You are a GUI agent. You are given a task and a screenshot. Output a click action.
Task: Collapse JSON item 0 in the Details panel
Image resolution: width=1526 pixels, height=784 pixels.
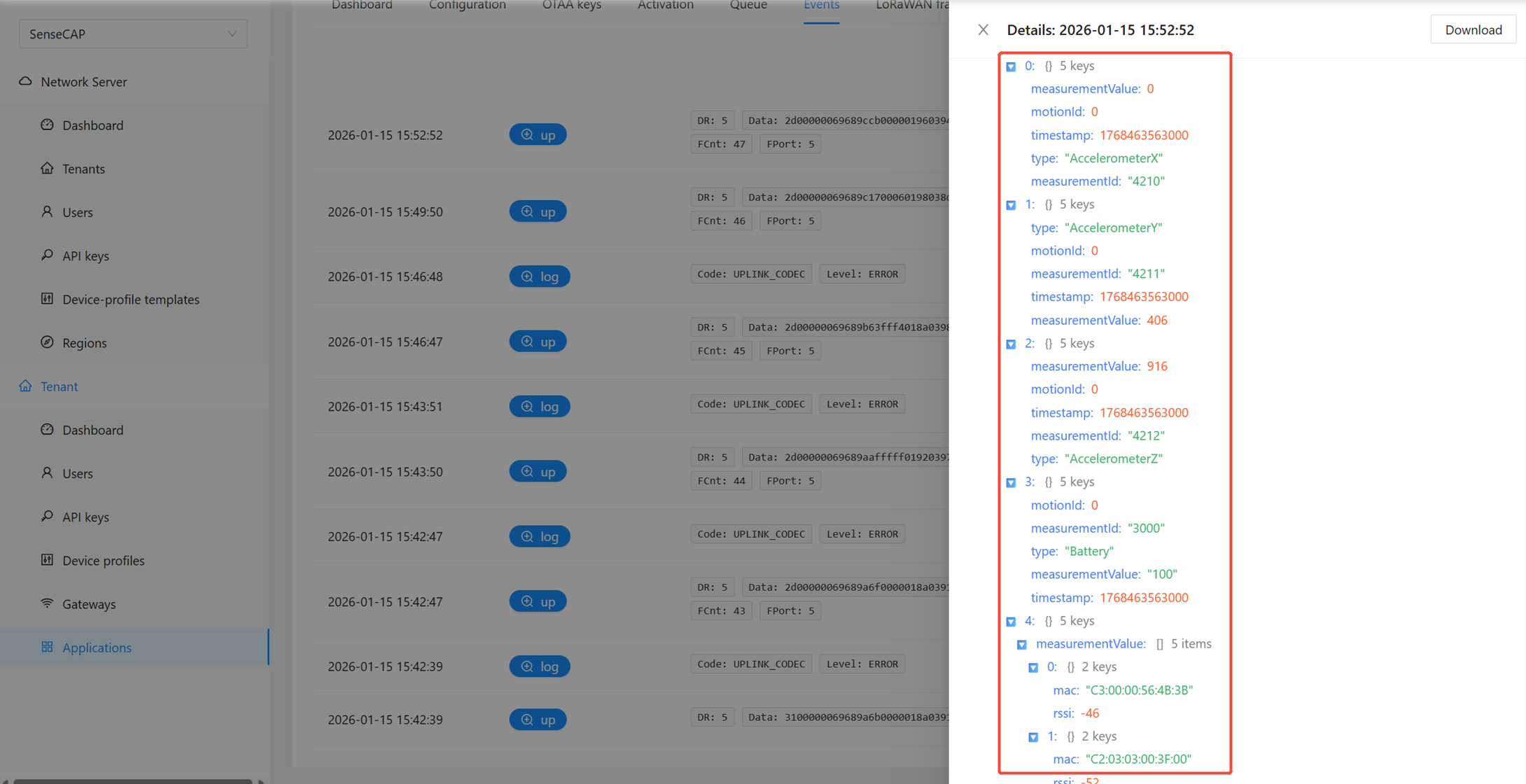click(x=1011, y=66)
